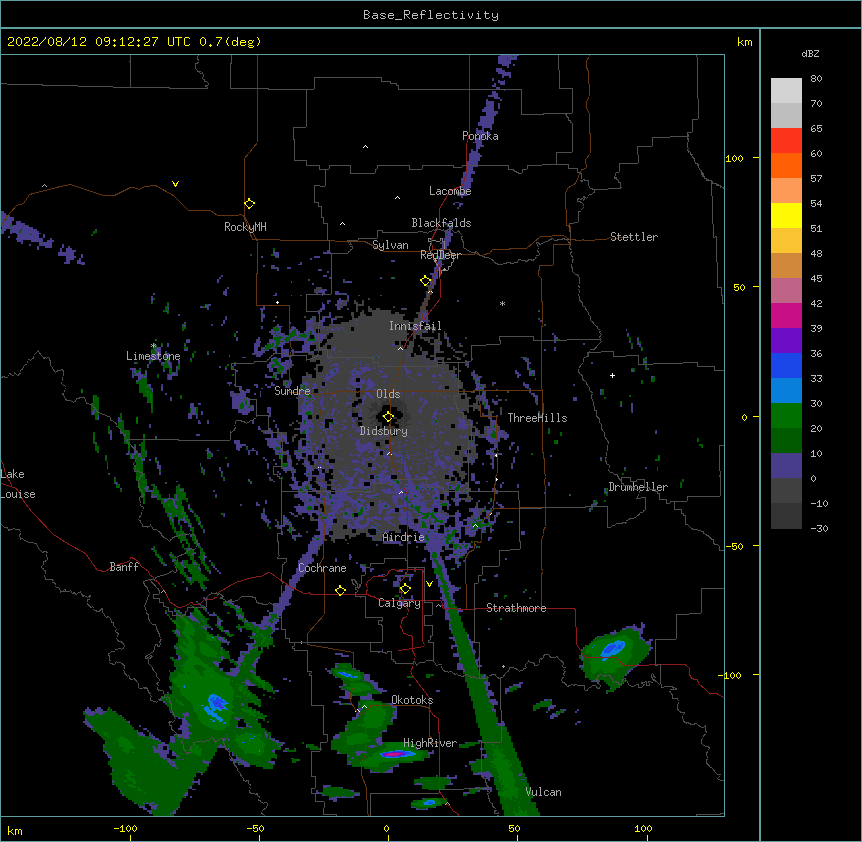The height and width of the screenshot is (842, 862).
Task: Select the lightest gray 70-80 dBZ swatch
Action: (786, 91)
